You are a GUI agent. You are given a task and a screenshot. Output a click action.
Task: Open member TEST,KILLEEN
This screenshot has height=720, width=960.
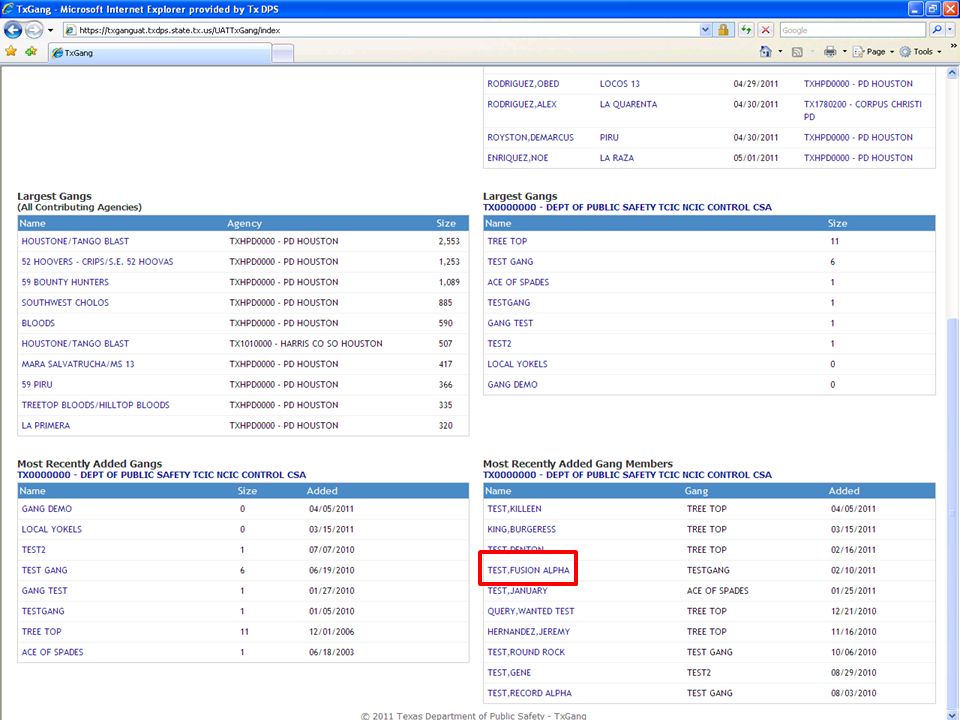514,509
